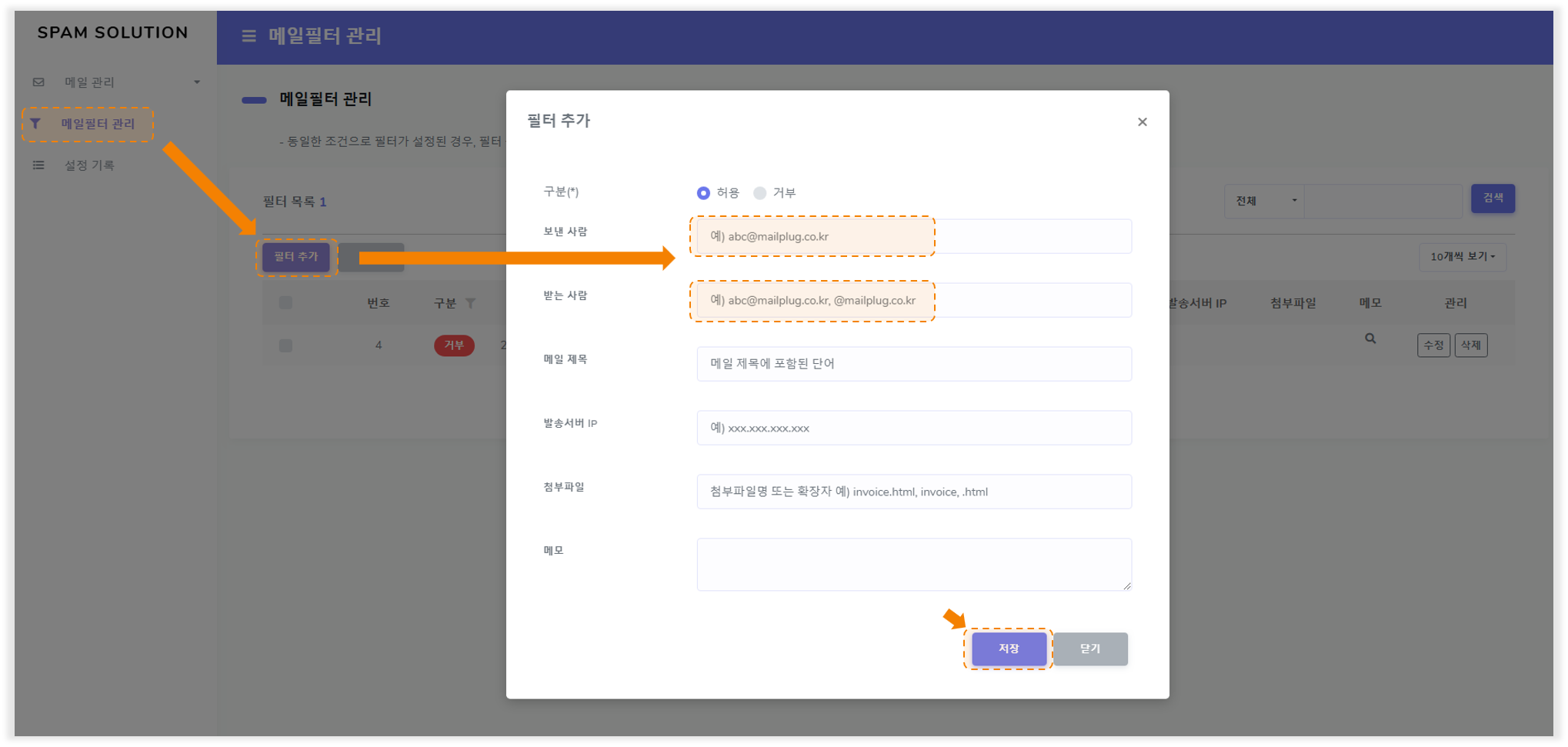Open the 10개씩 보기 page size dropdown
Image resolution: width=1568 pixels, height=747 pixels.
(x=1463, y=257)
